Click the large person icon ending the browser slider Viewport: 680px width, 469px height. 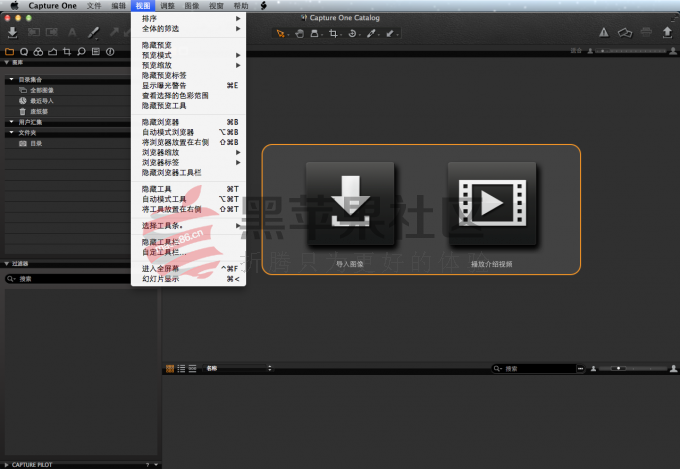tap(673, 368)
